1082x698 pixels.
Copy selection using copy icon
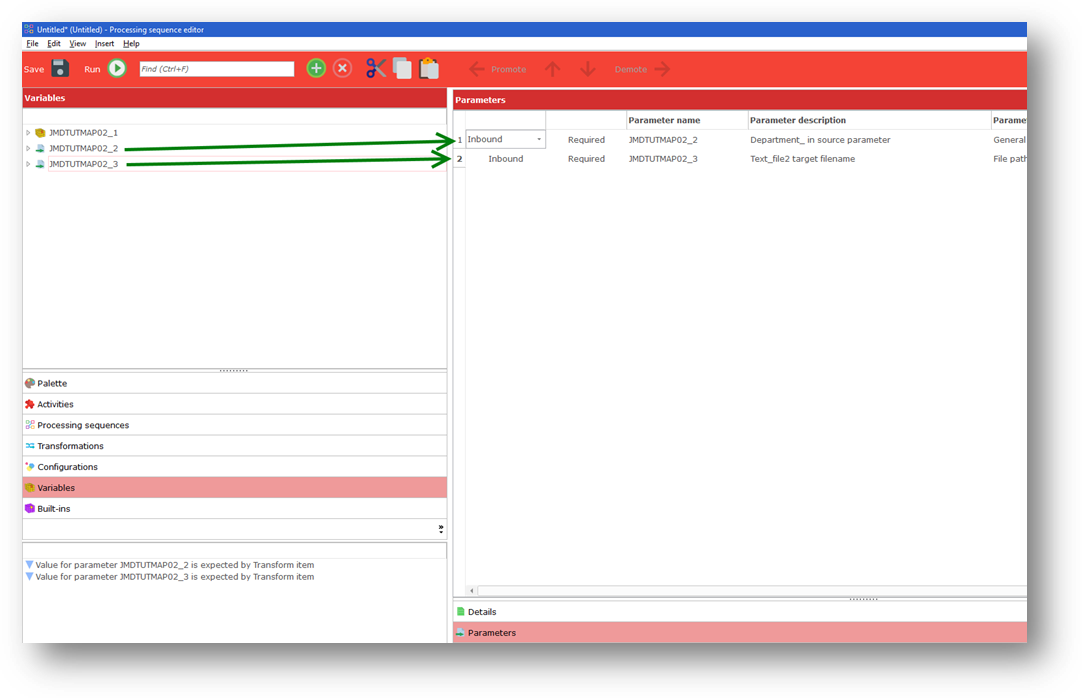pos(402,68)
